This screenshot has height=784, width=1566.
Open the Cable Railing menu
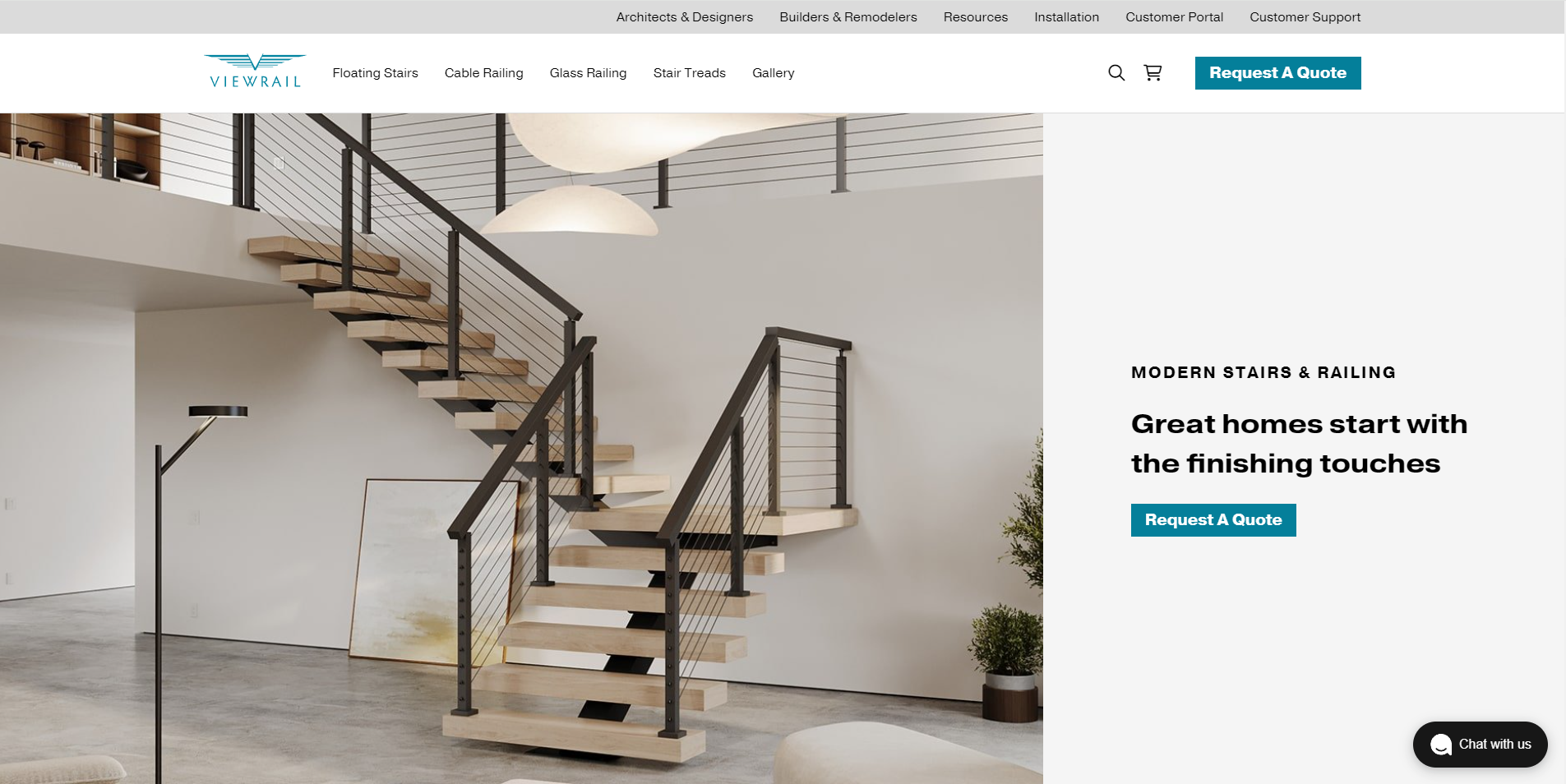pos(483,73)
